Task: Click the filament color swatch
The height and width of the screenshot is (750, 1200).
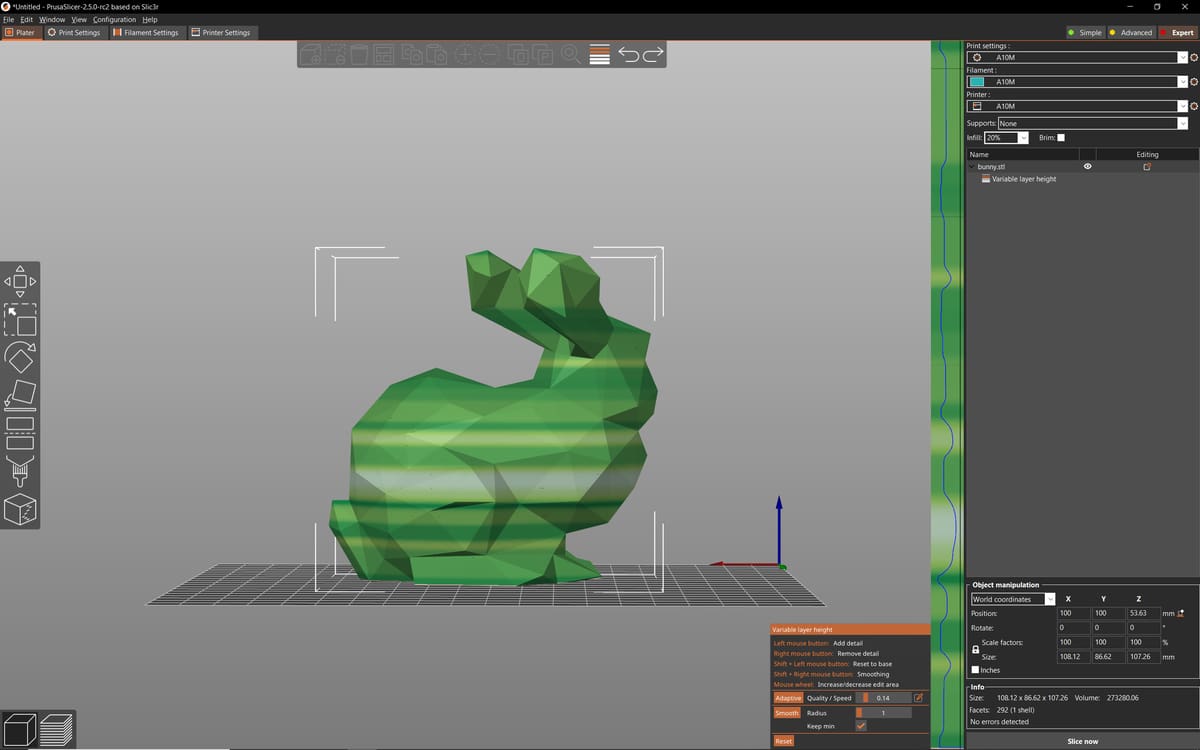Action: click(977, 82)
